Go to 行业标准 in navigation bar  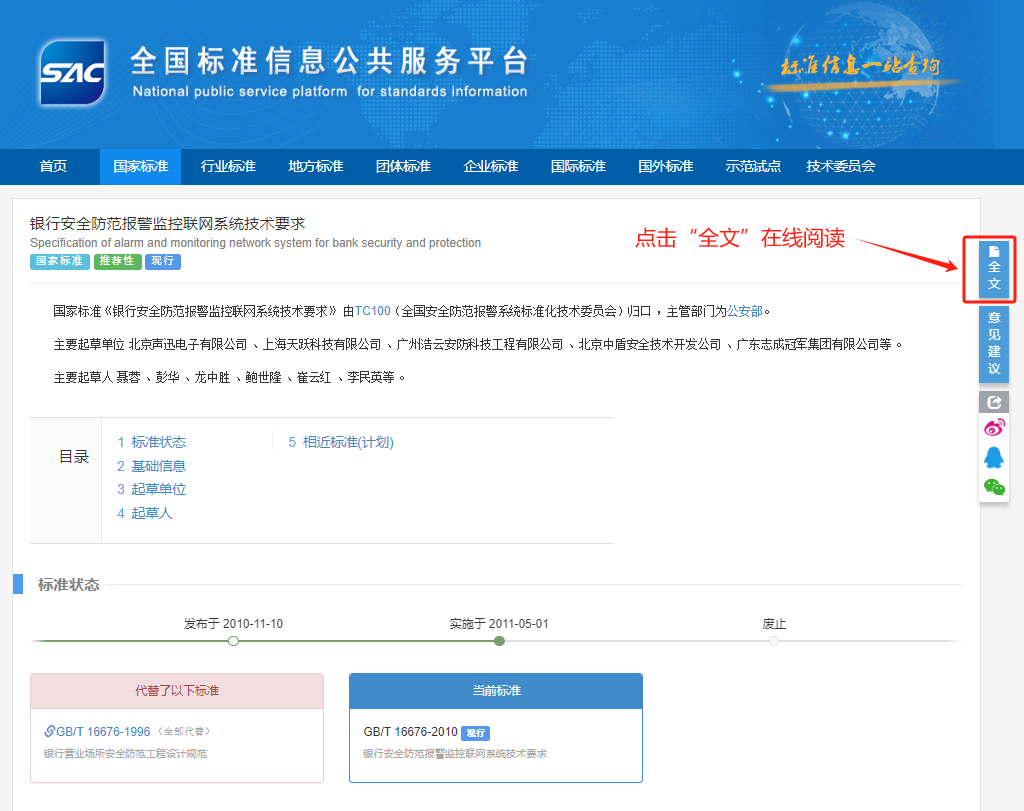tap(228, 166)
